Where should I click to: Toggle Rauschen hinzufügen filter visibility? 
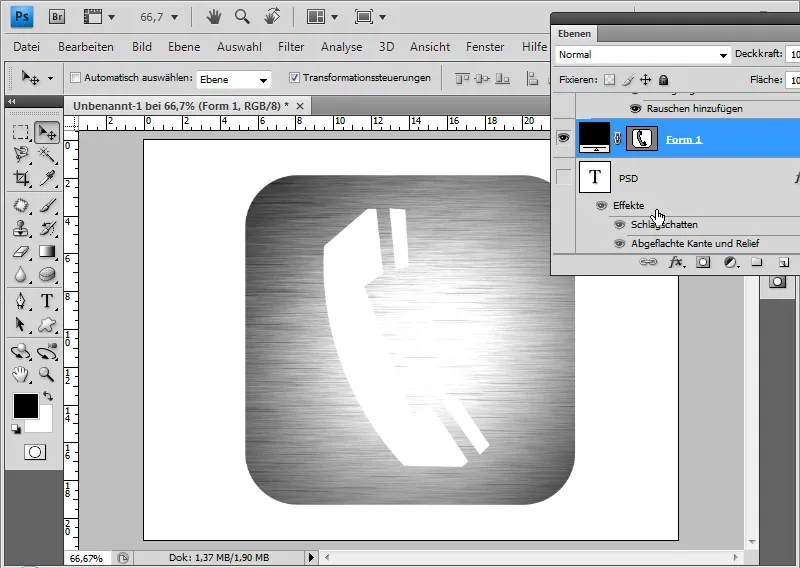click(x=635, y=108)
